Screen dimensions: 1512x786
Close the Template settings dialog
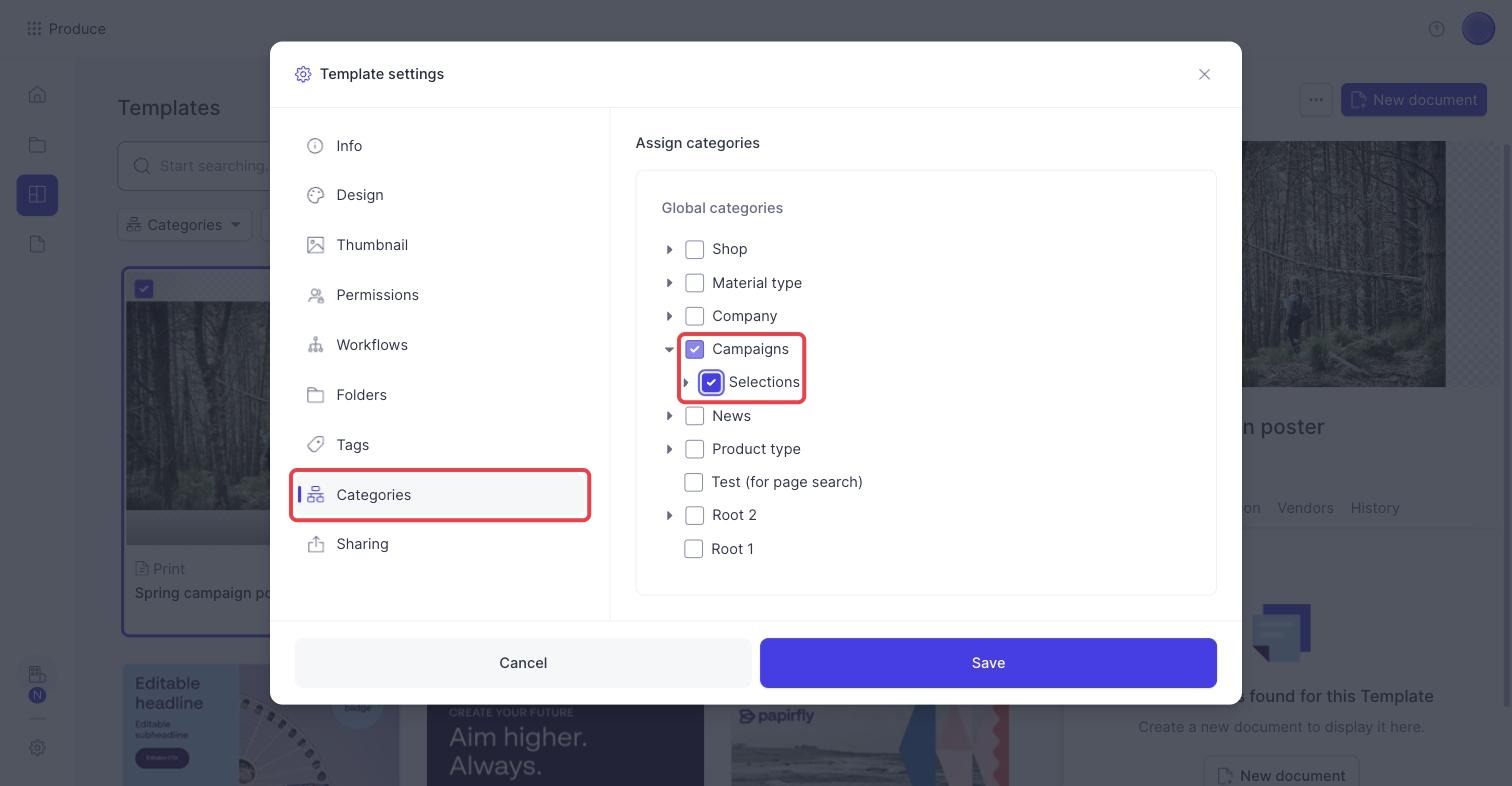click(x=1204, y=74)
